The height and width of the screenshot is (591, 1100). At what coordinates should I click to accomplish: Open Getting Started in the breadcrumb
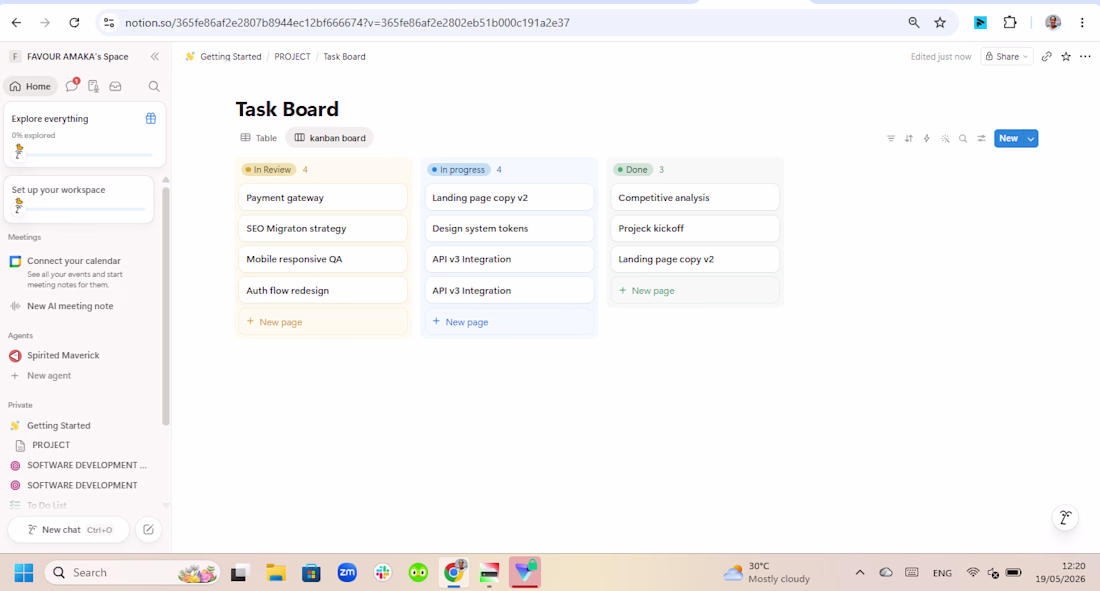point(223,57)
